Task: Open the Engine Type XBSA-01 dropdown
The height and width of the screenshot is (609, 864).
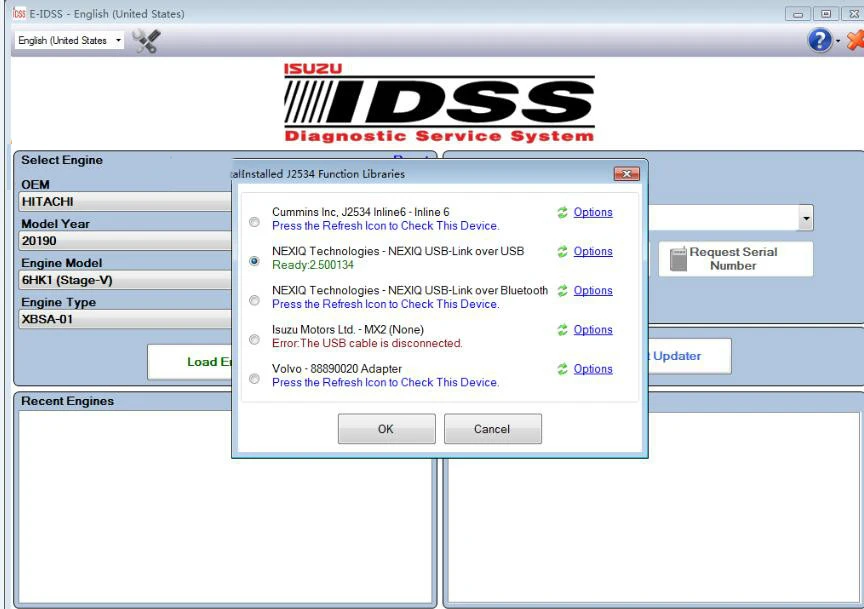Action: (125, 319)
